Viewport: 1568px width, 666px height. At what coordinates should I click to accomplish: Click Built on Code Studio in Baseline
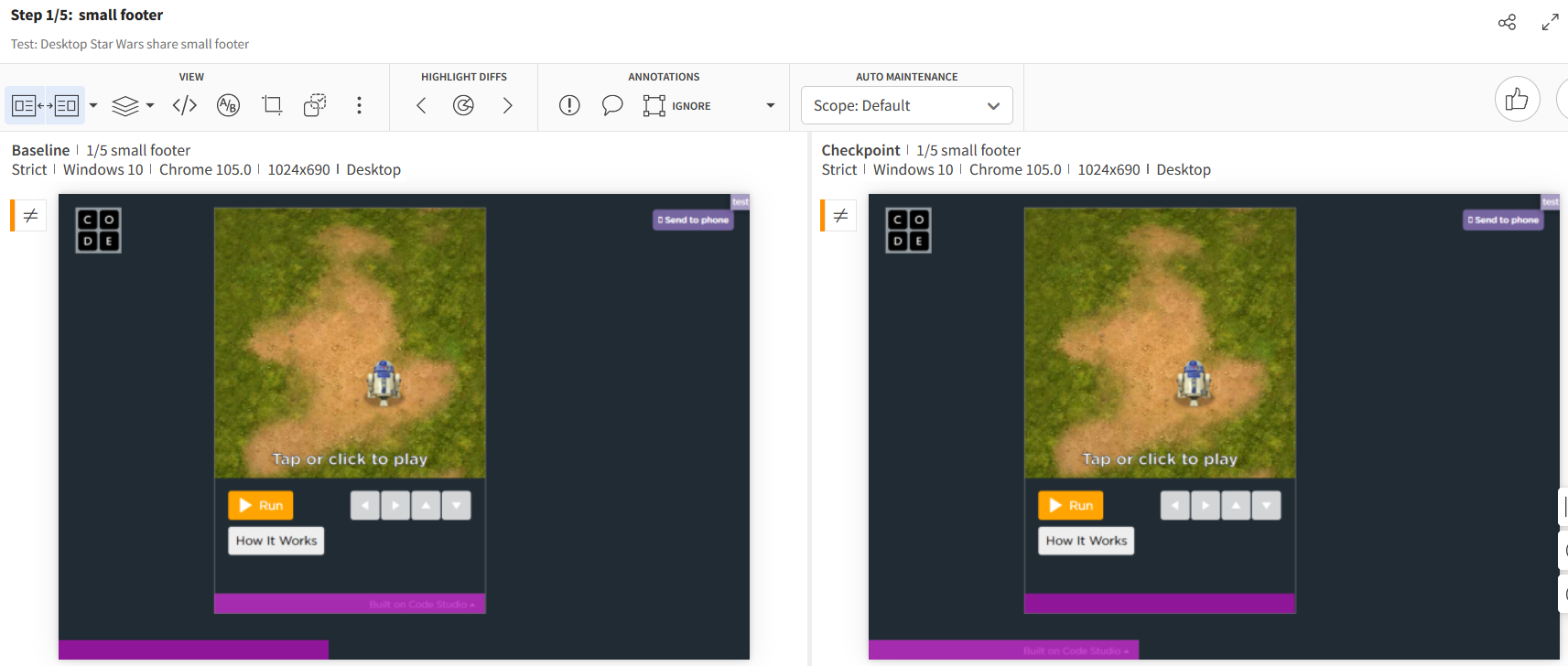coord(422,605)
